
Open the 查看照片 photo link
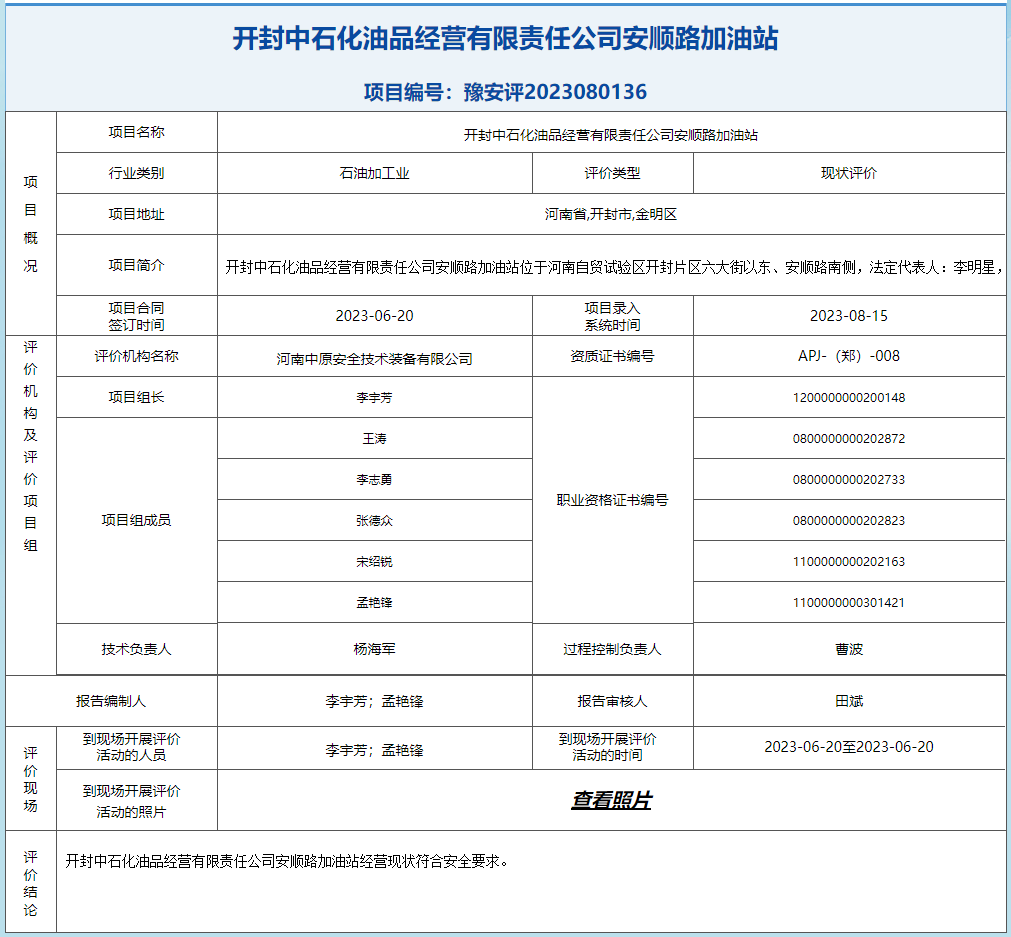coord(611,800)
